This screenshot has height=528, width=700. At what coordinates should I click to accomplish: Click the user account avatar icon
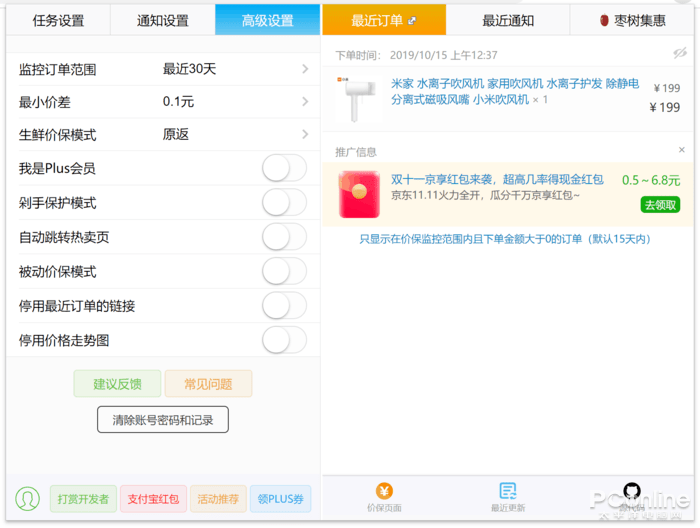(x=28, y=499)
